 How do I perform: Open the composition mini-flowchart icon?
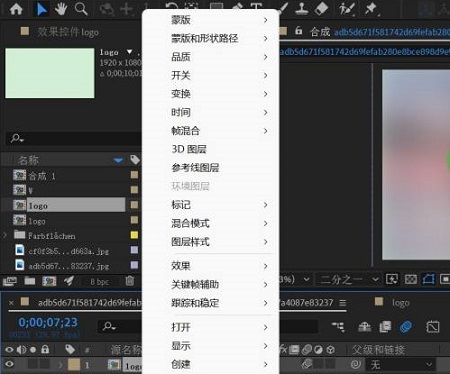pyautogui.click(x=338, y=327)
